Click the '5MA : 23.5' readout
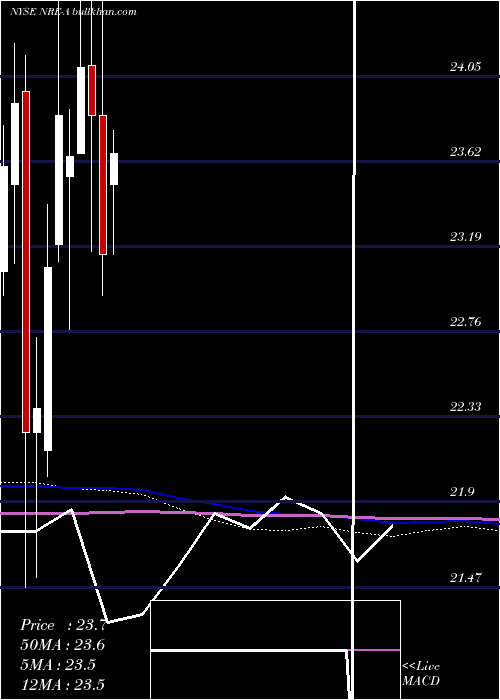 pos(58,664)
